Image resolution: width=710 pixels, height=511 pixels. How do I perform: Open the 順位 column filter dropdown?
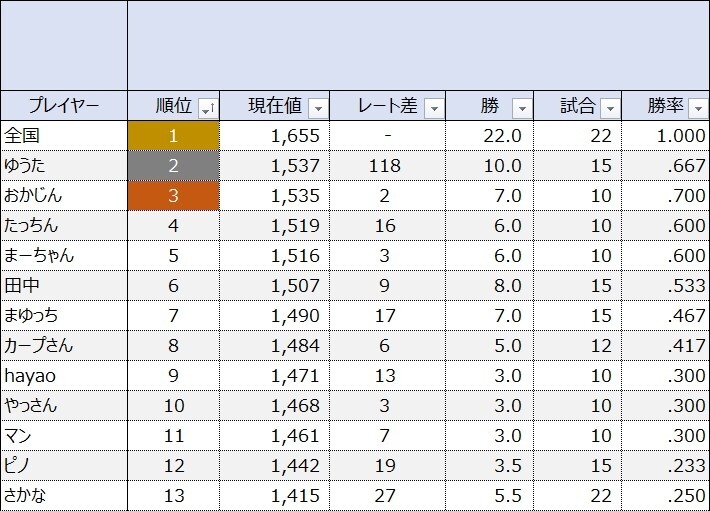[207, 107]
